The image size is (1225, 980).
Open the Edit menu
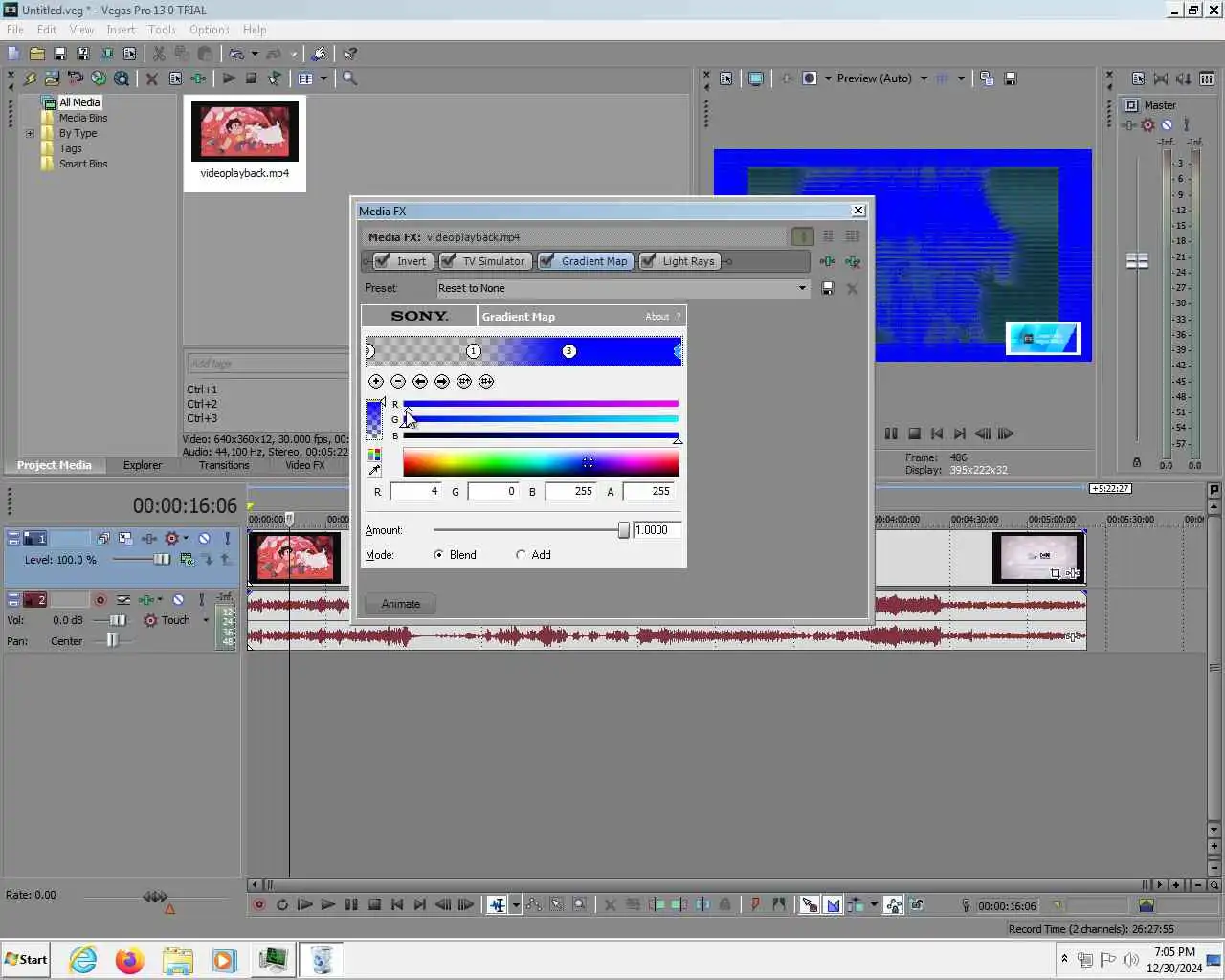click(47, 30)
